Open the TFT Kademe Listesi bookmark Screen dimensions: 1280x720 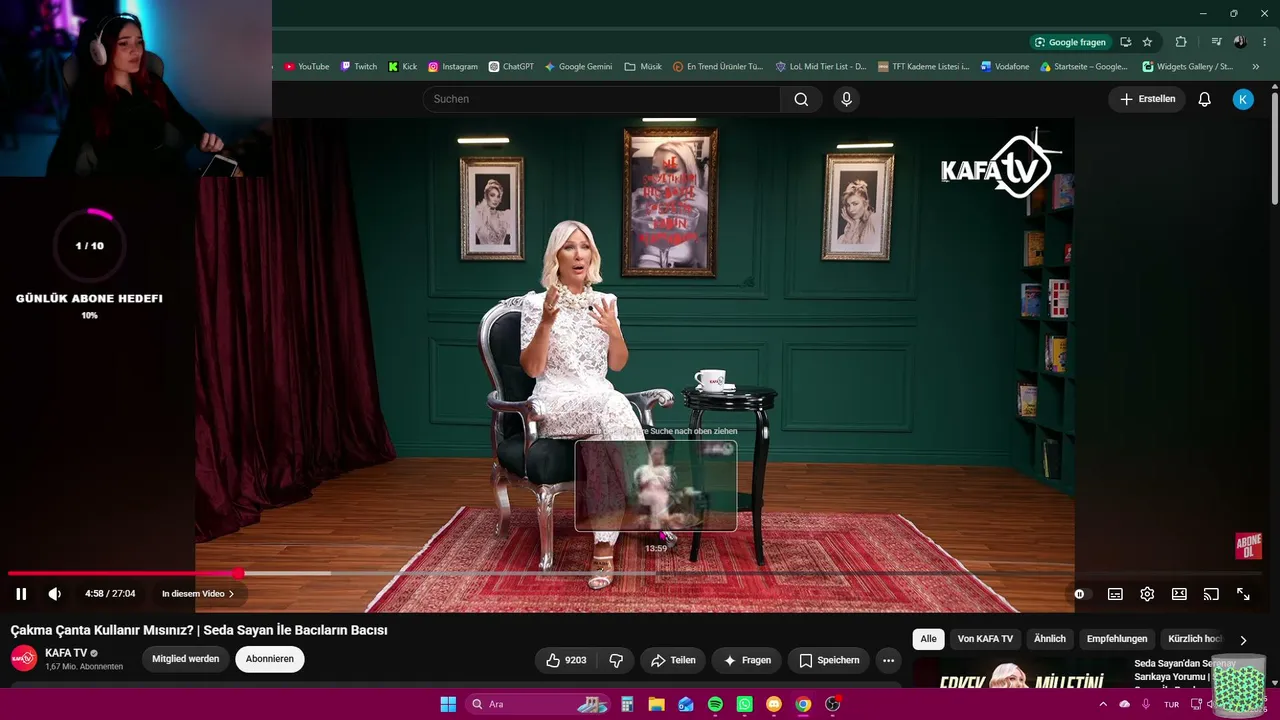pyautogui.click(x=924, y=67)
